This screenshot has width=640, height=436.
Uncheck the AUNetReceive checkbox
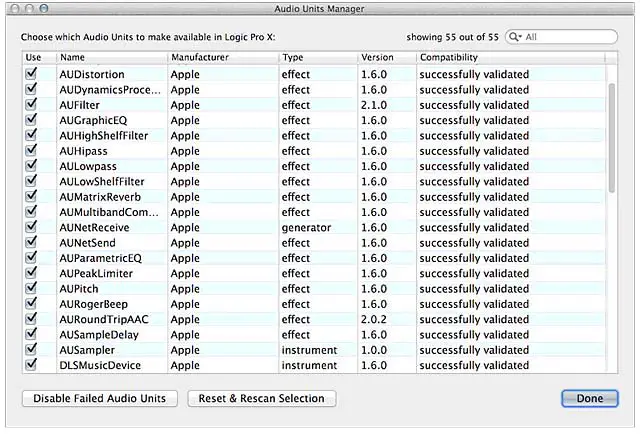(x=31, y=227)
